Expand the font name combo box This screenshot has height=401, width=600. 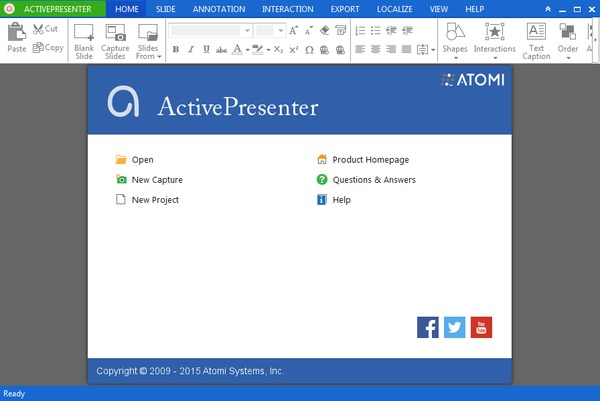click(247, 30)
